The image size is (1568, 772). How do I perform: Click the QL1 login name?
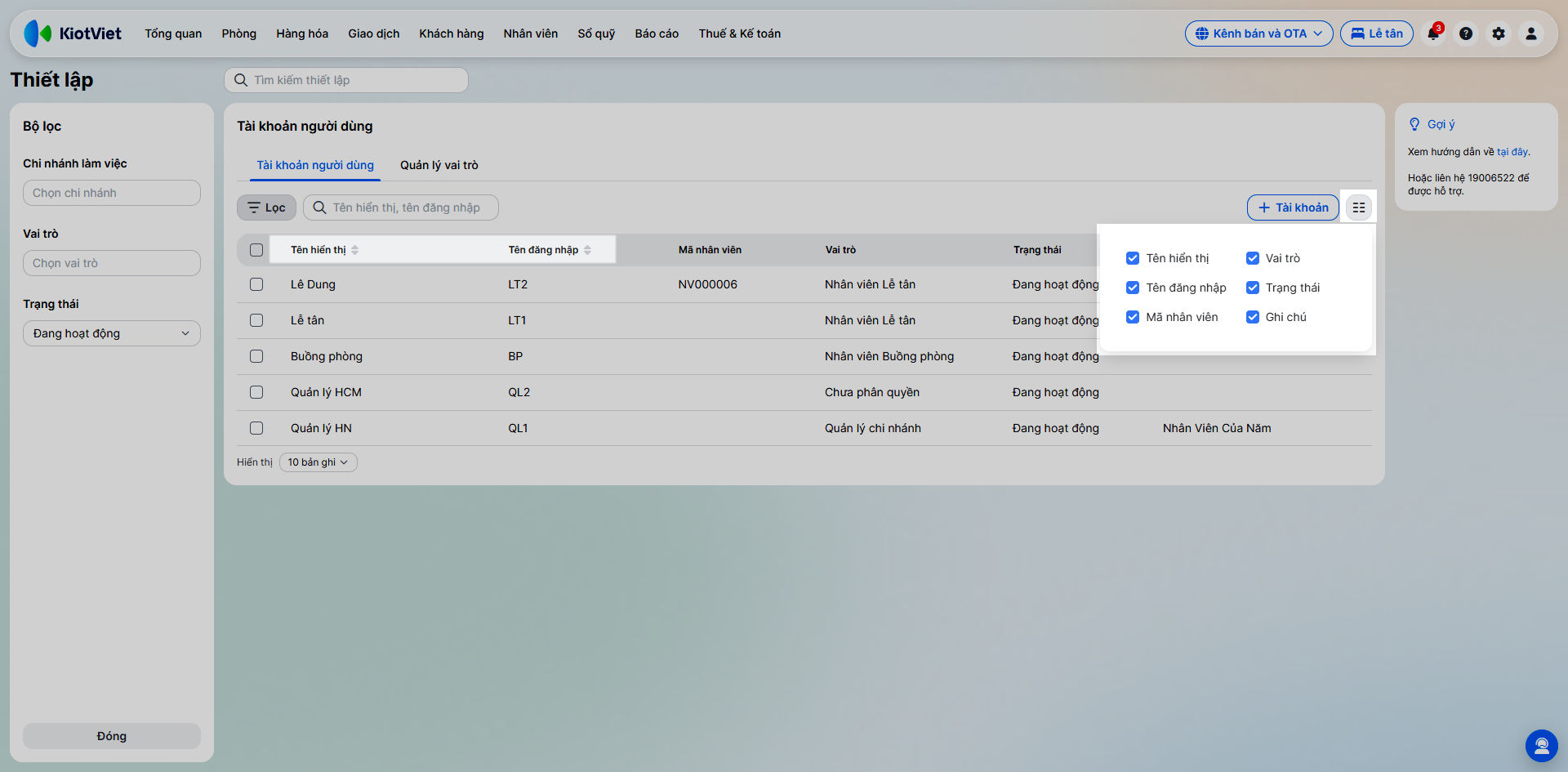click(518, 428)
